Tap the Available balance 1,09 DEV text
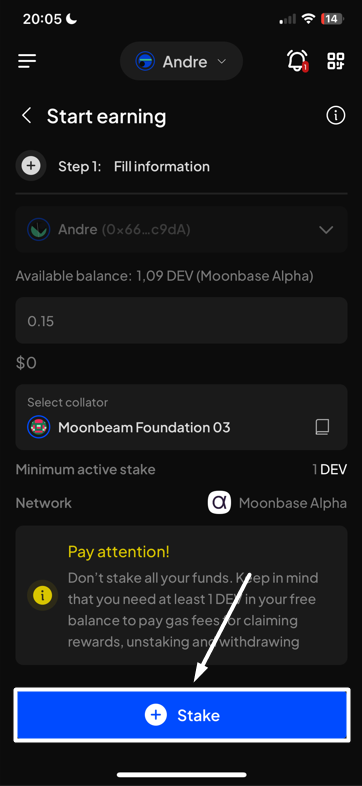This screenshot has height=786, width=362. click(x=164, y=276)
